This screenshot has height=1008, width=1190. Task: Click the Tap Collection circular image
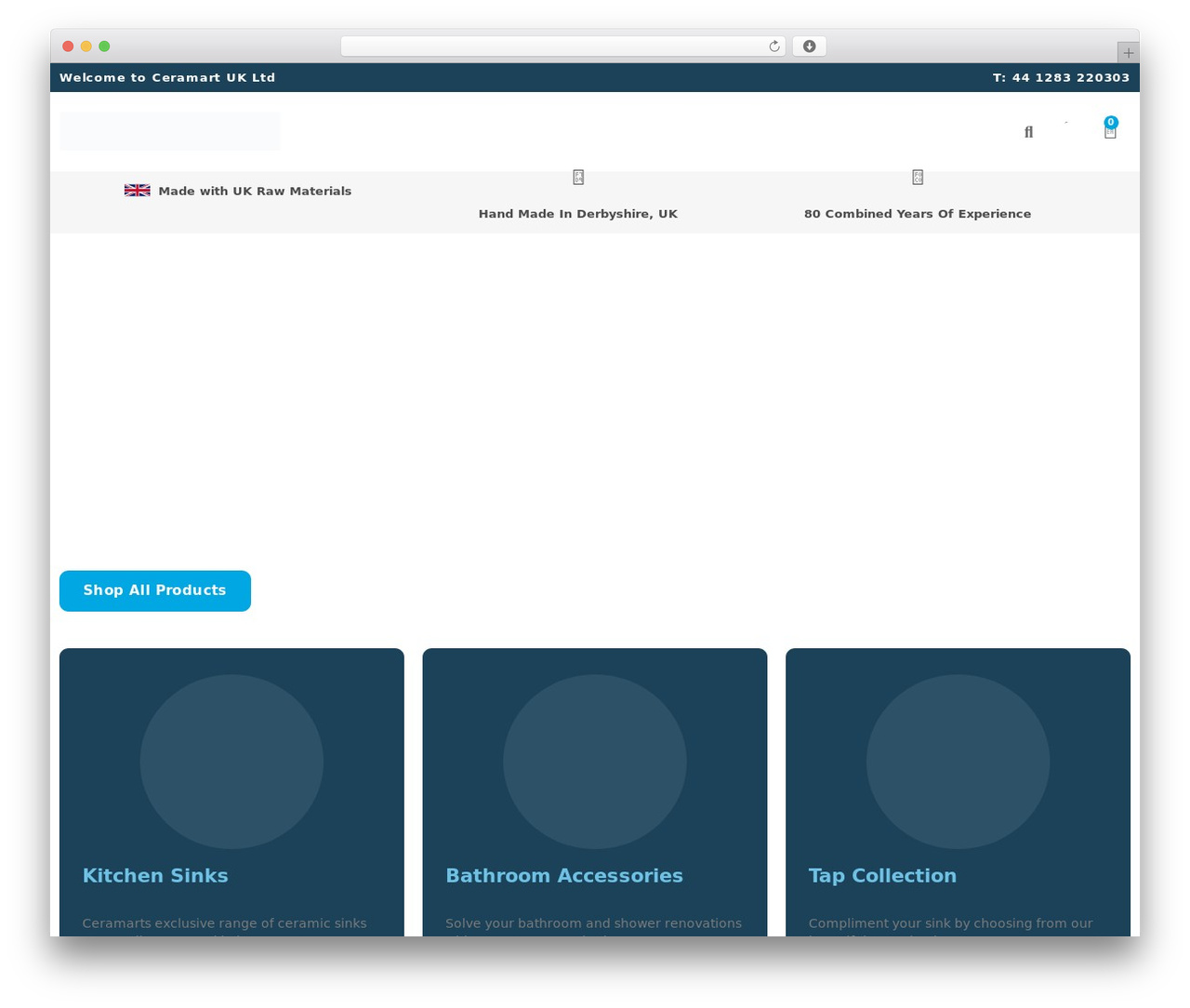coord(958,762)
